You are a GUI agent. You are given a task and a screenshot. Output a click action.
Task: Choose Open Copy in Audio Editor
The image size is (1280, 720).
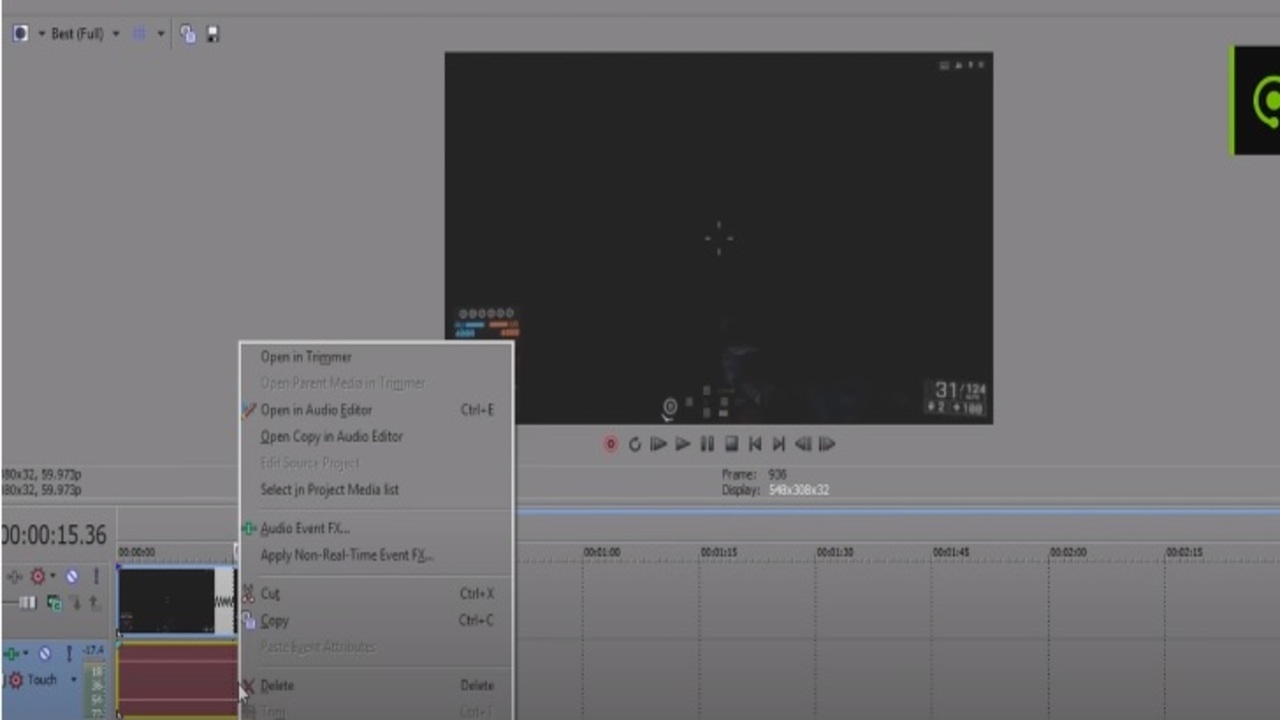point(376,436)
